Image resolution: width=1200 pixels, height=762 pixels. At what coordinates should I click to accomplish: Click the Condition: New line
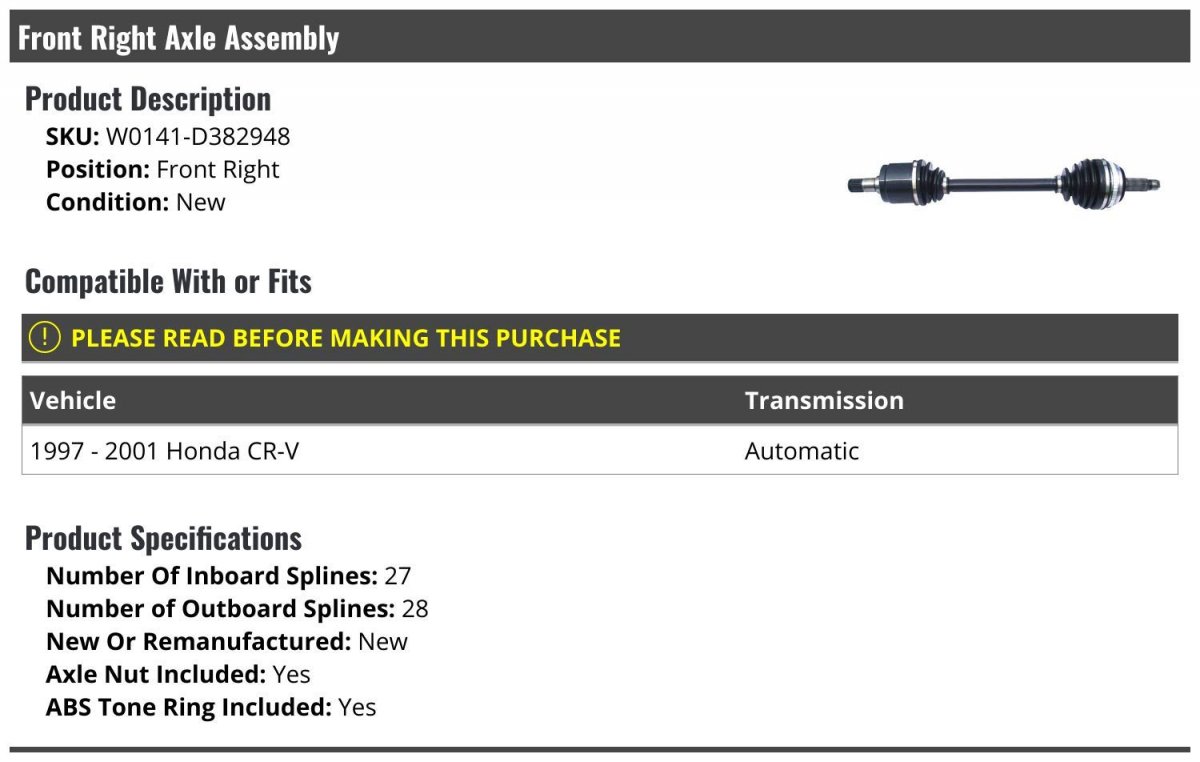[136, 202]
